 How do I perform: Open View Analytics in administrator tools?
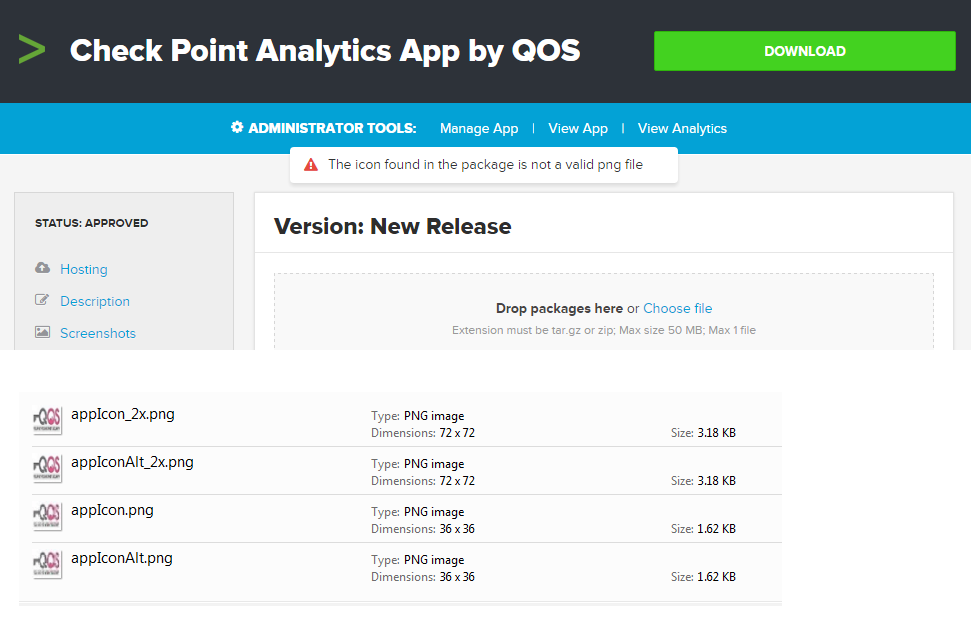pos(682,128)
